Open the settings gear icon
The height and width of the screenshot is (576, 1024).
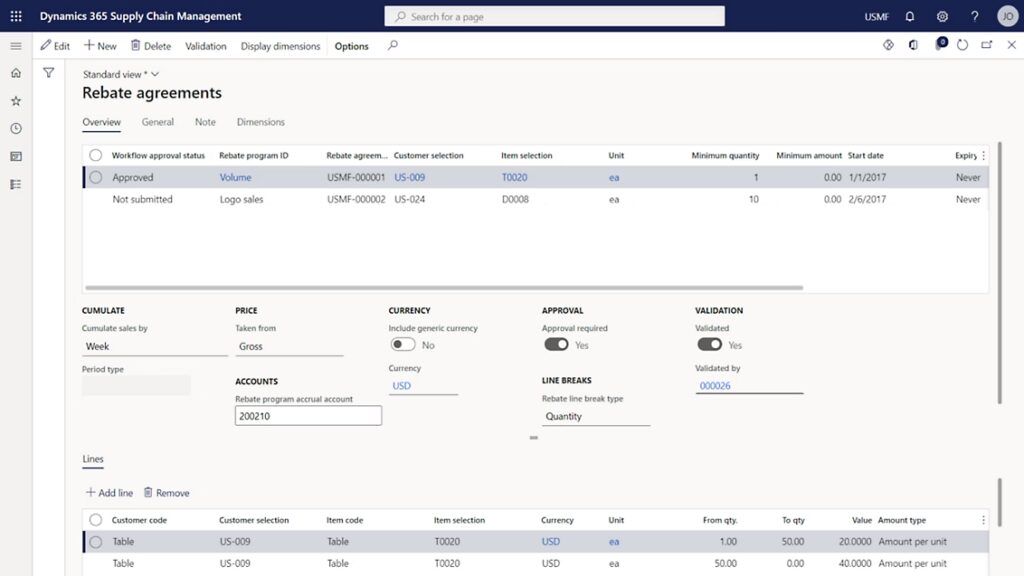(942, 17)
